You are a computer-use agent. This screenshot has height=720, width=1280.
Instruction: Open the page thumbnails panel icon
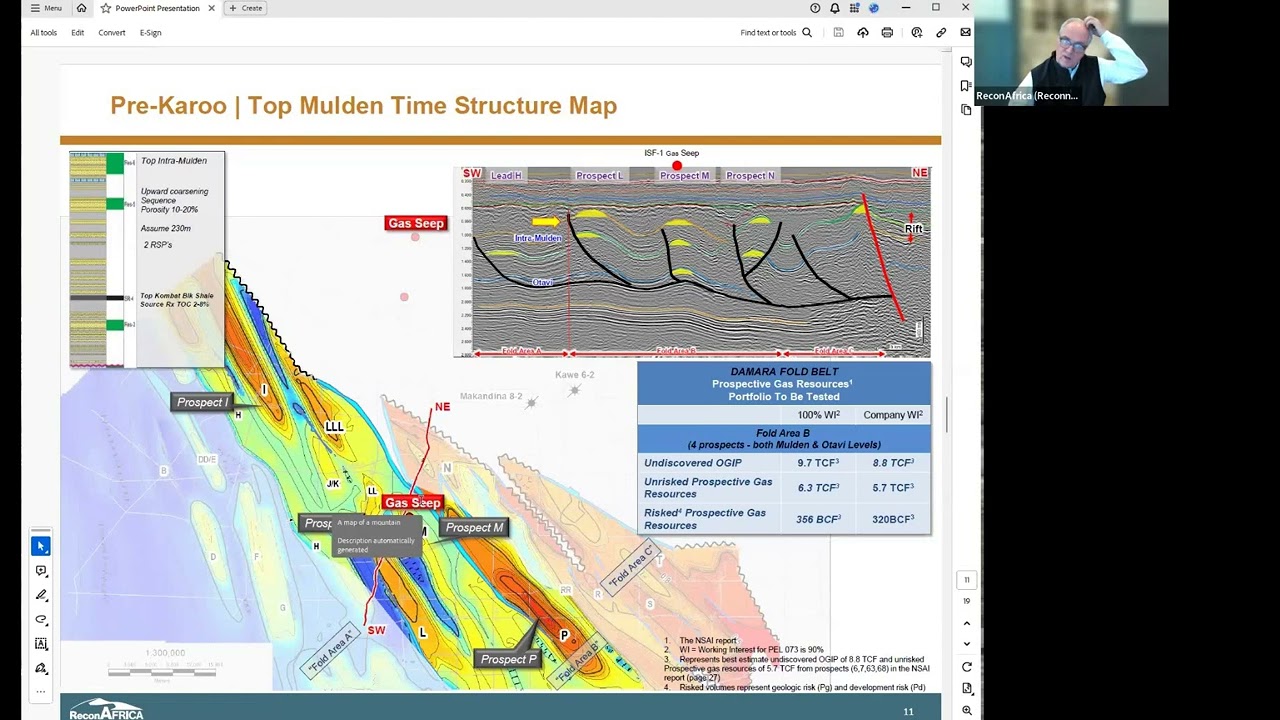pyautogui.click(x=966, y=109)
